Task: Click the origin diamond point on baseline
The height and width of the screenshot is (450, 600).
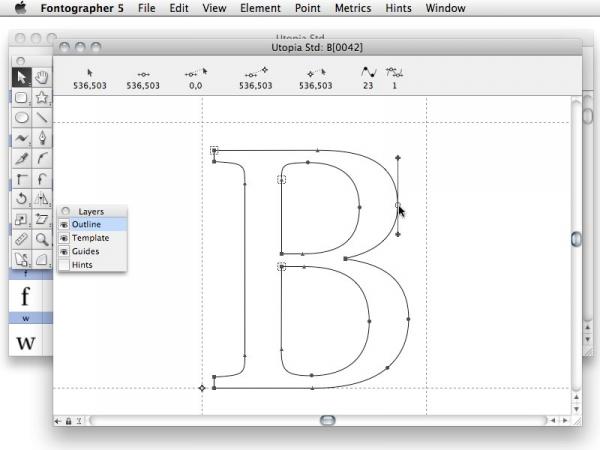Action: pos(202,388)
